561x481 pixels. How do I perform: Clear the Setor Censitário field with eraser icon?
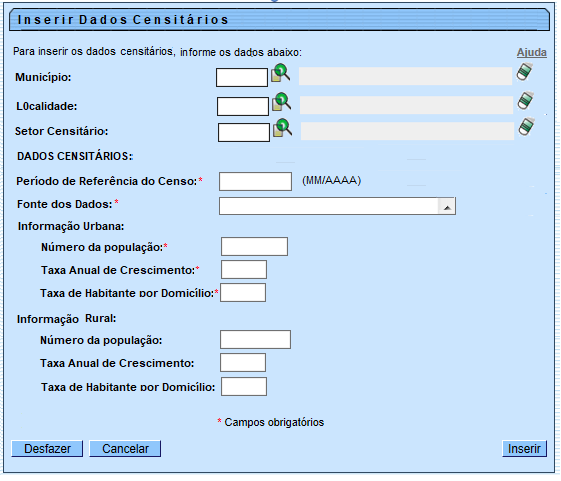pos(527,127)
